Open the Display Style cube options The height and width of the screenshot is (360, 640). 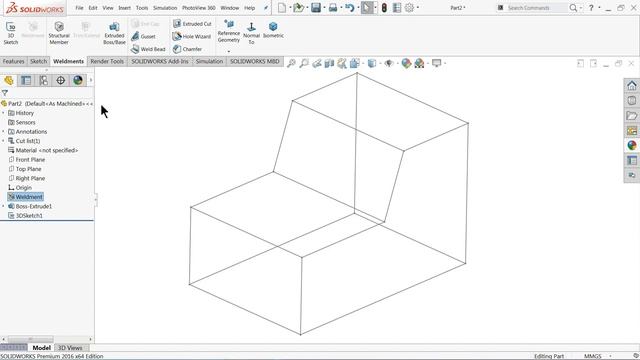[371, 63]
